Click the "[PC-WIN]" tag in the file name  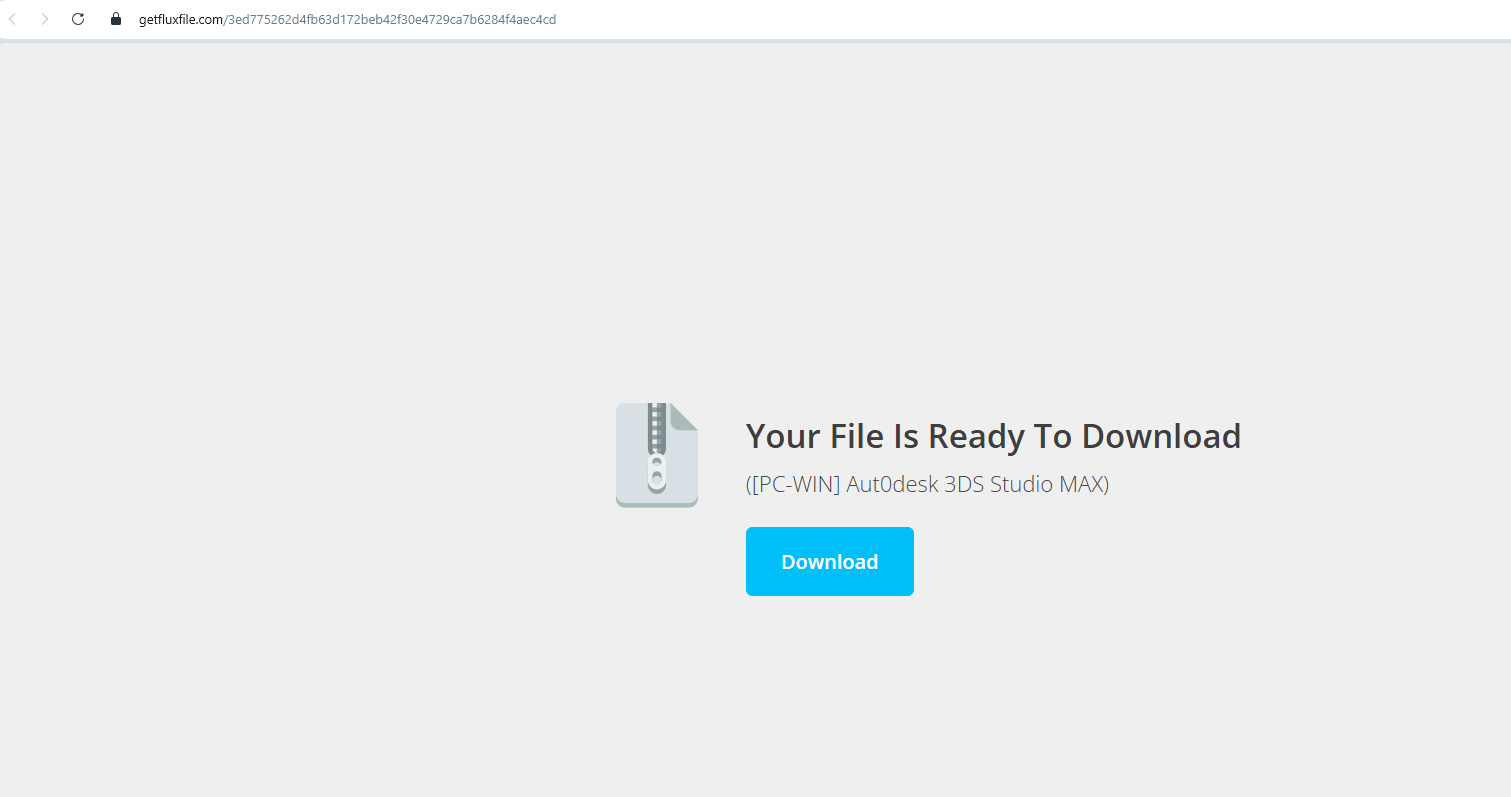(x=793, y=484)
